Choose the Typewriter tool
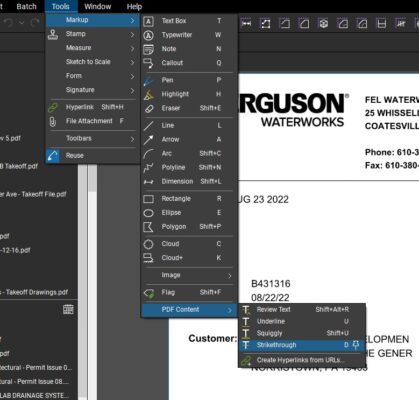This screenshot has width=419, height=400. [189, 35]
